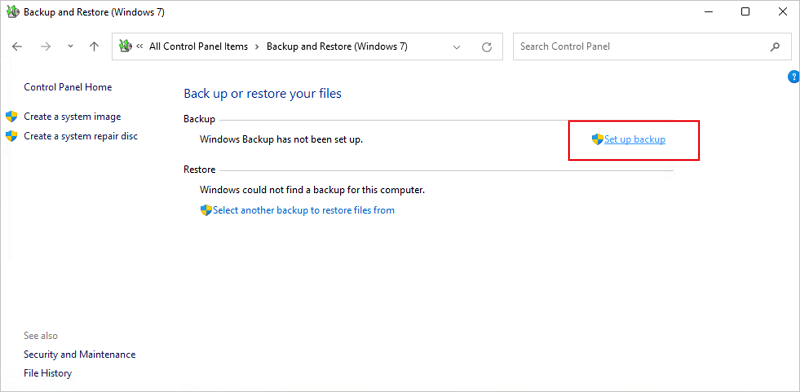The height and width of the screenshot is (392, 800).
Task: Expand breadcrumb arrow after All Control Panel Items
Action: [257, 46]
